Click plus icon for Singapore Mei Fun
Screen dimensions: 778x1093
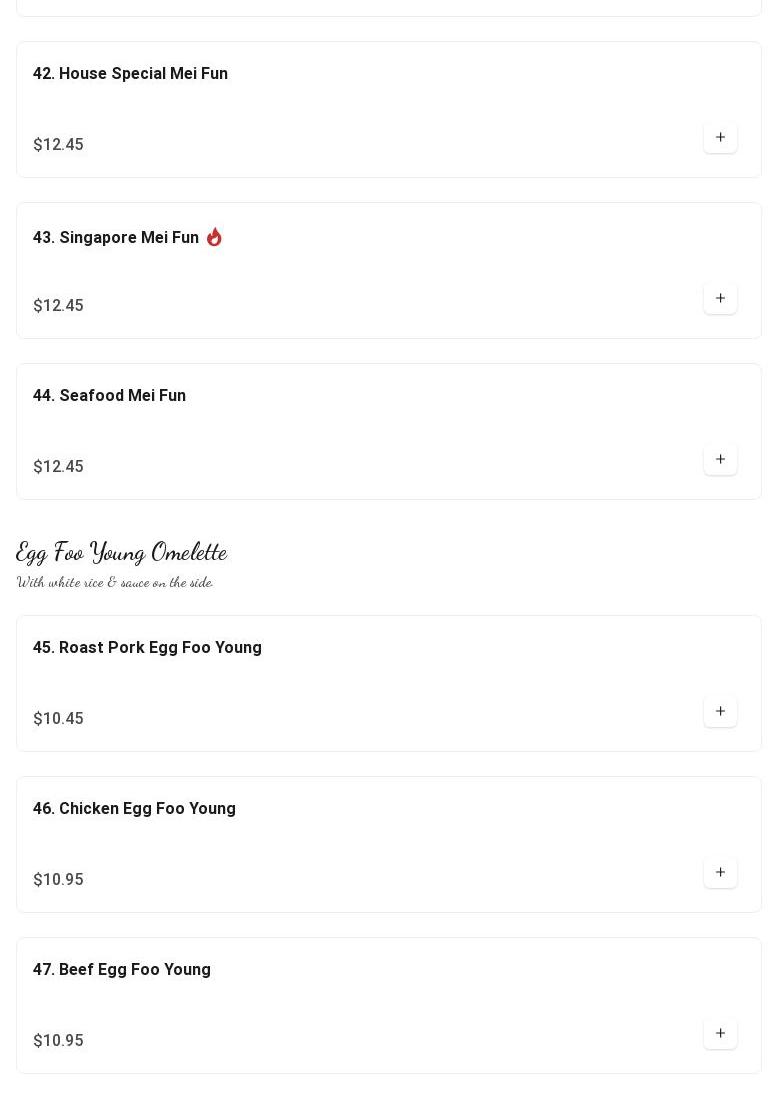point(720,298)
